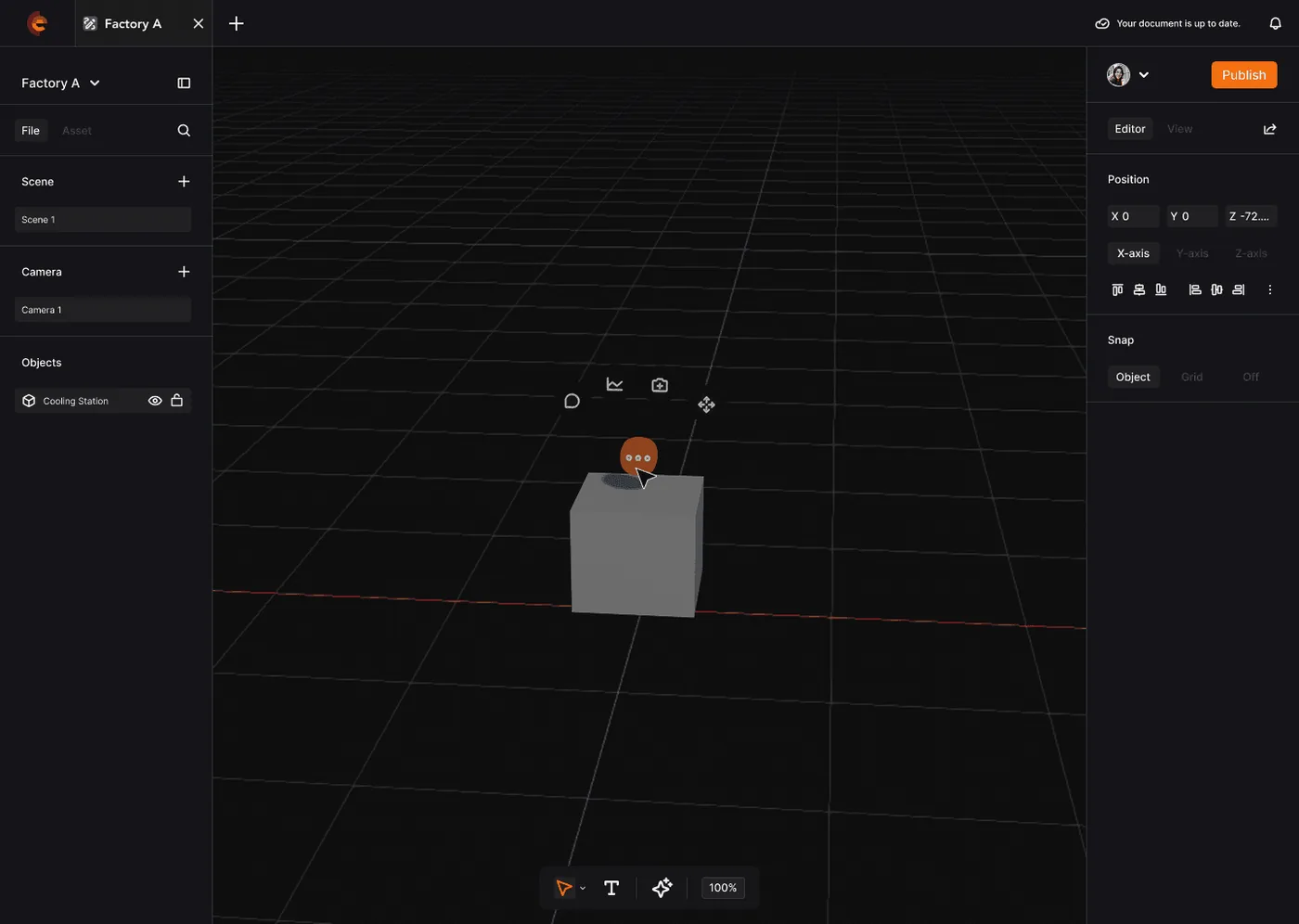Select Camera 1 item

103,310
